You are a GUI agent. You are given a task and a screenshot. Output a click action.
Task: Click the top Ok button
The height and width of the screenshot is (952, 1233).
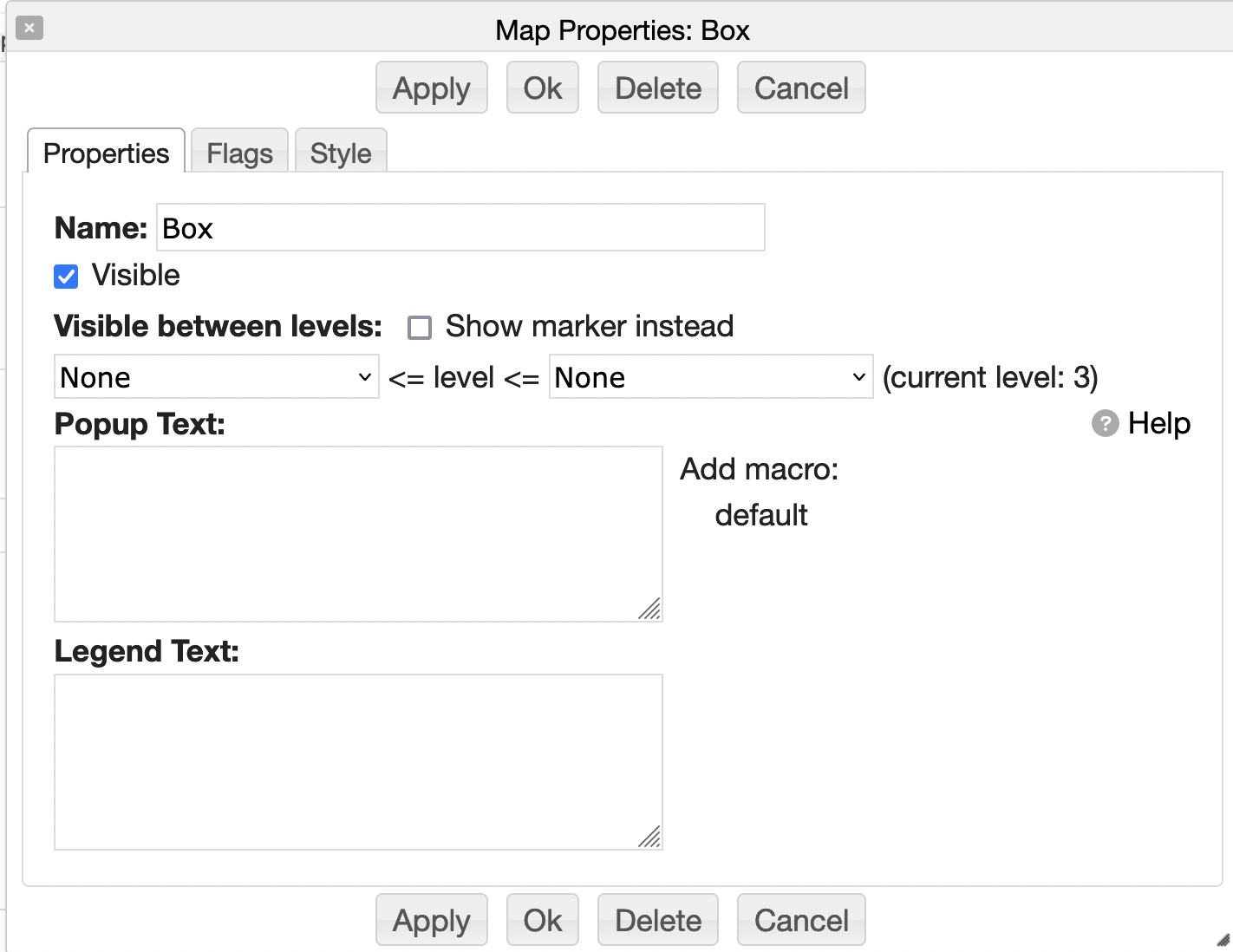pyautogui.click(x=542, y=88)
